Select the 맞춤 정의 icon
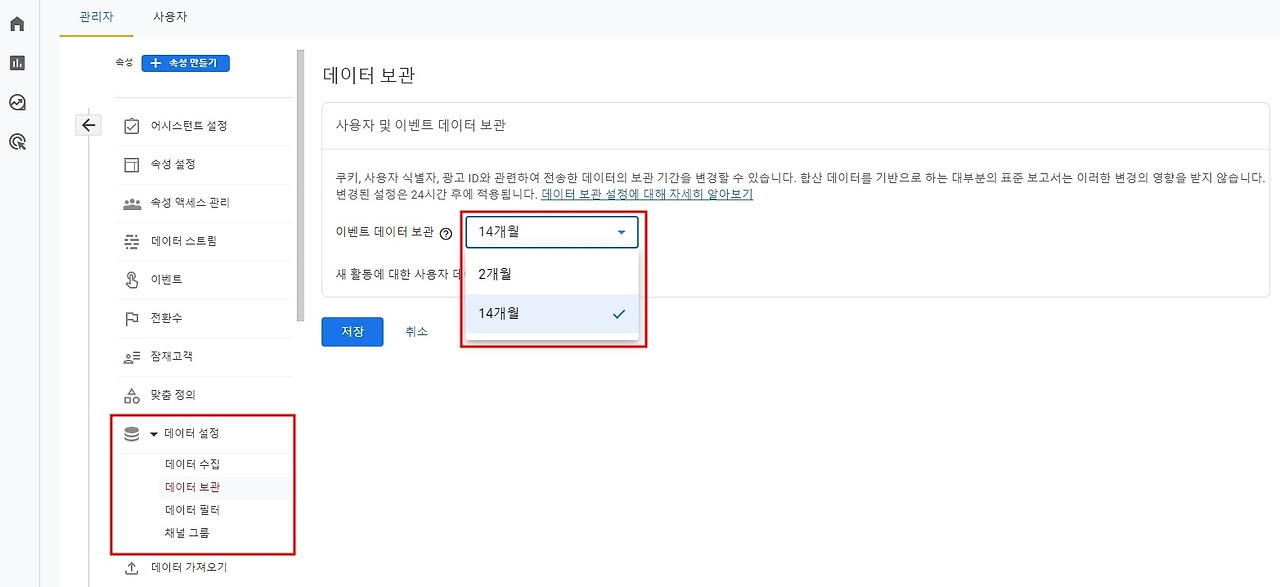Image resolution: width=1280 pixels, height=587 pixels. [131, 394]
